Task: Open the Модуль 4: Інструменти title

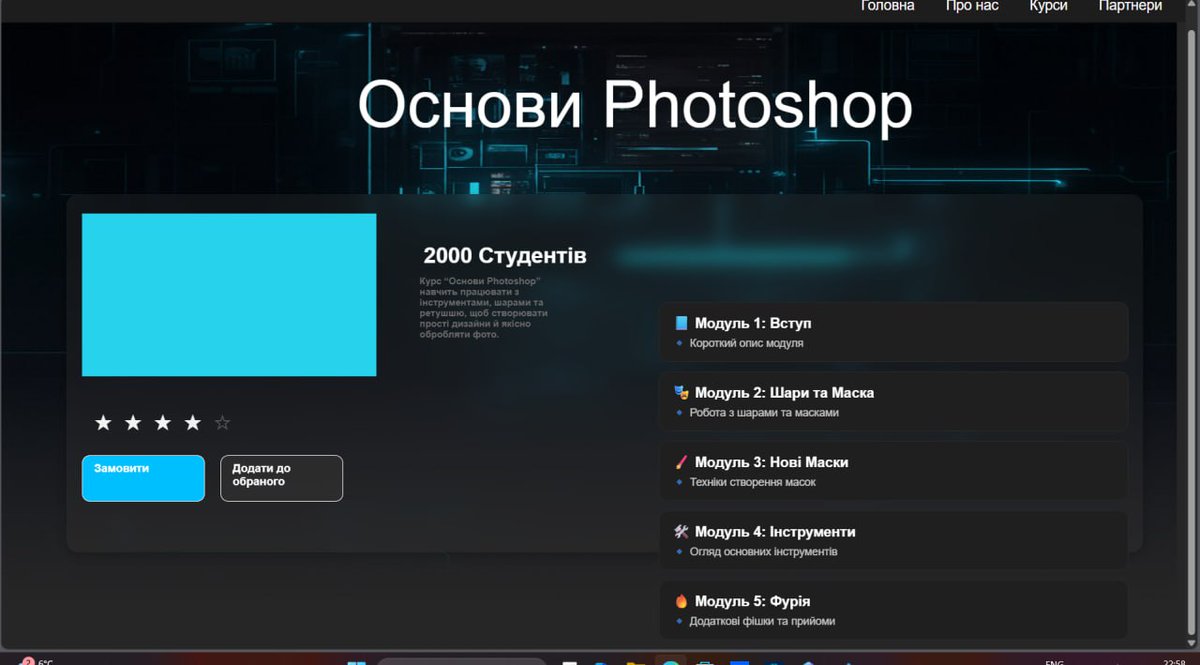Action: click(775, 532)
